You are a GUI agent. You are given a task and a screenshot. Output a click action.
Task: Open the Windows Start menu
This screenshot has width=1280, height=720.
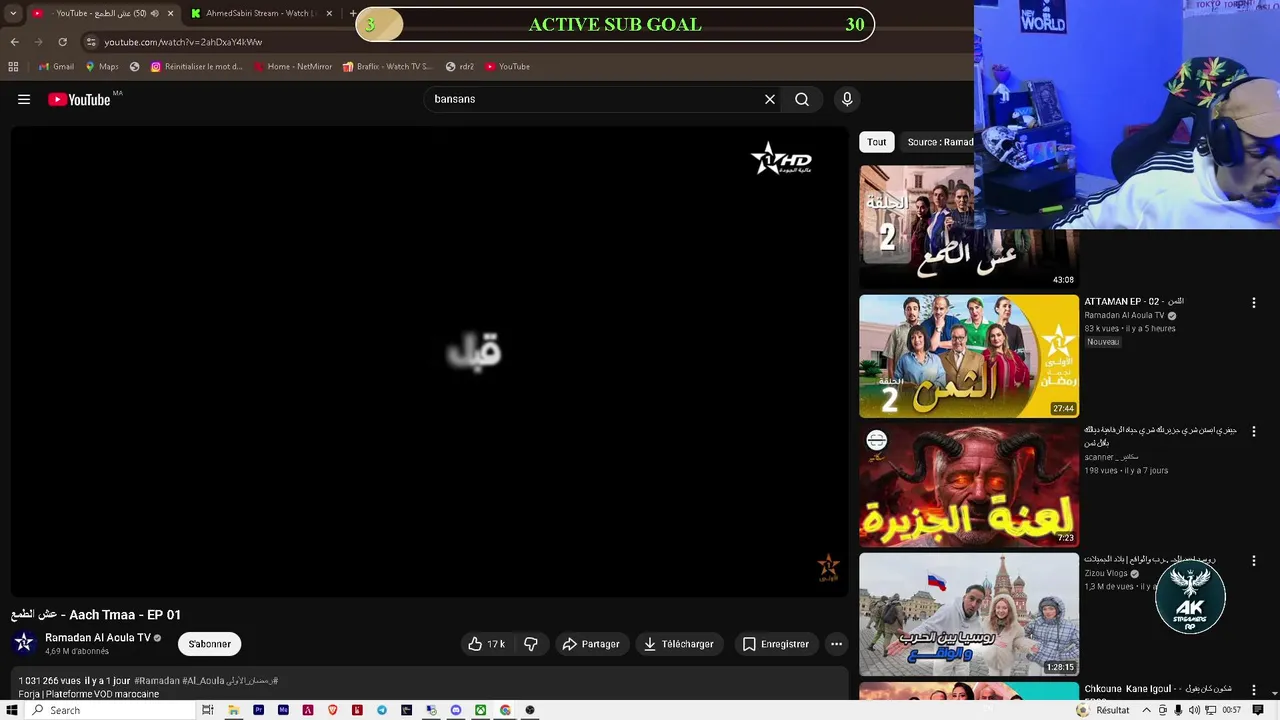click(12, 710)
